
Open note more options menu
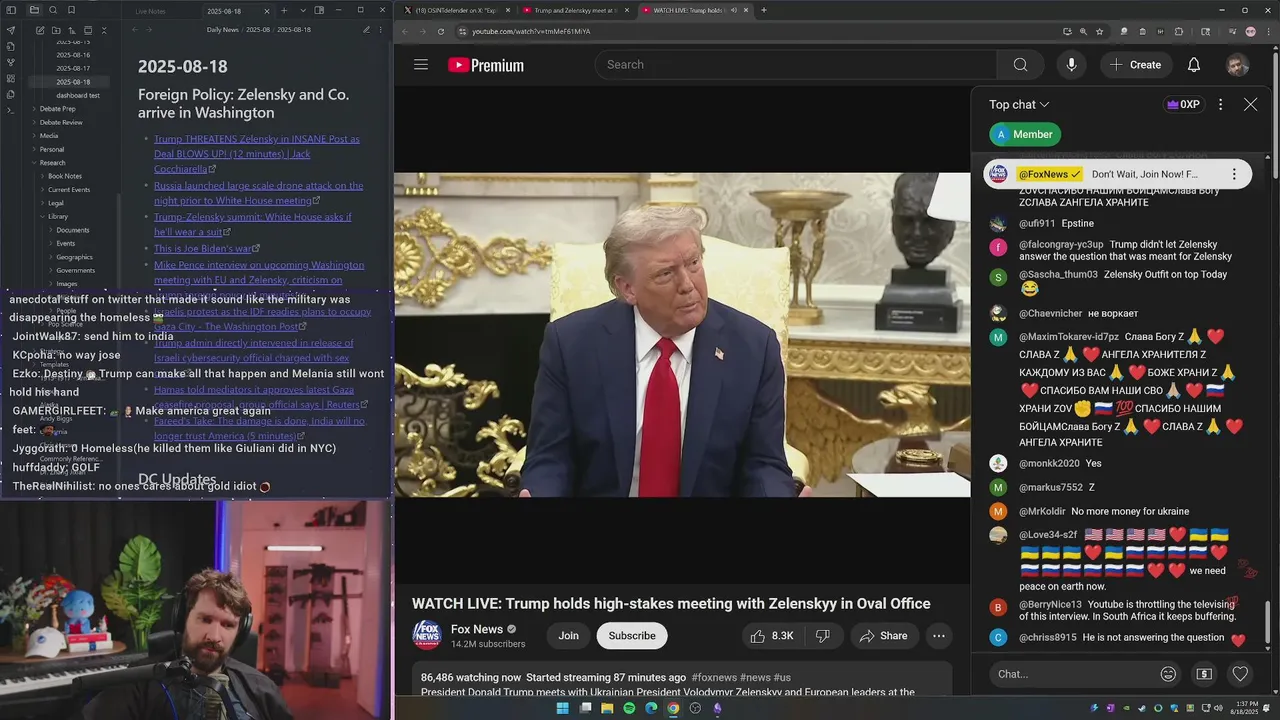click(x=381, y=30)
